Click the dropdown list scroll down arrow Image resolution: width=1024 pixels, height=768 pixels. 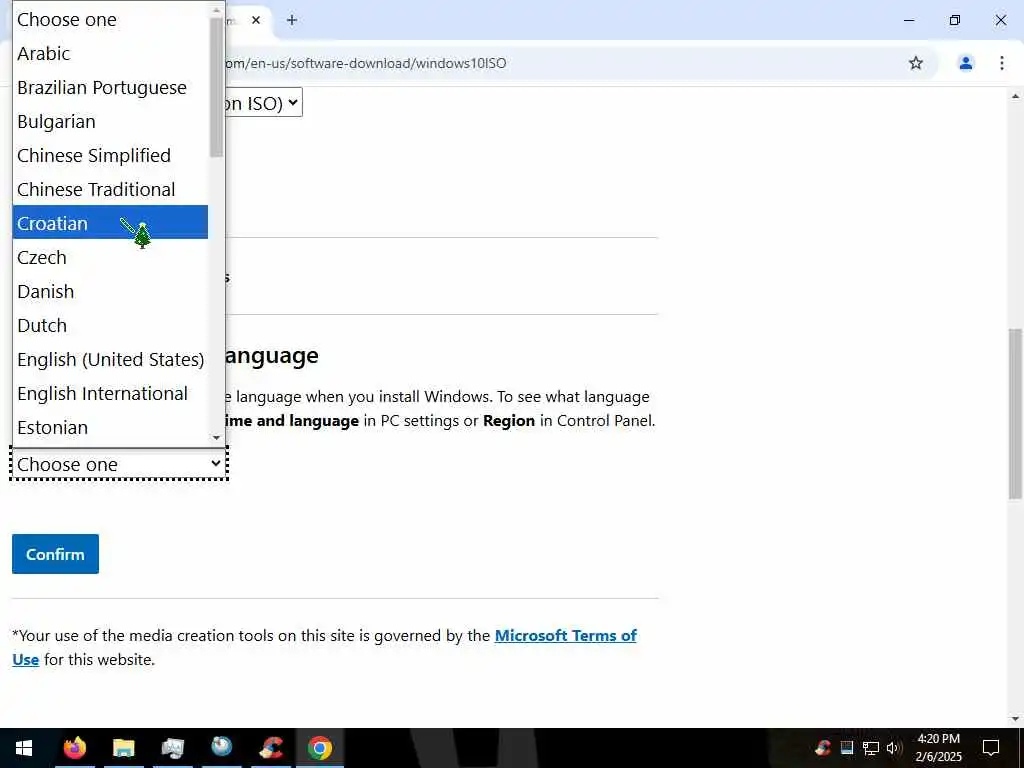click(216, 438)
